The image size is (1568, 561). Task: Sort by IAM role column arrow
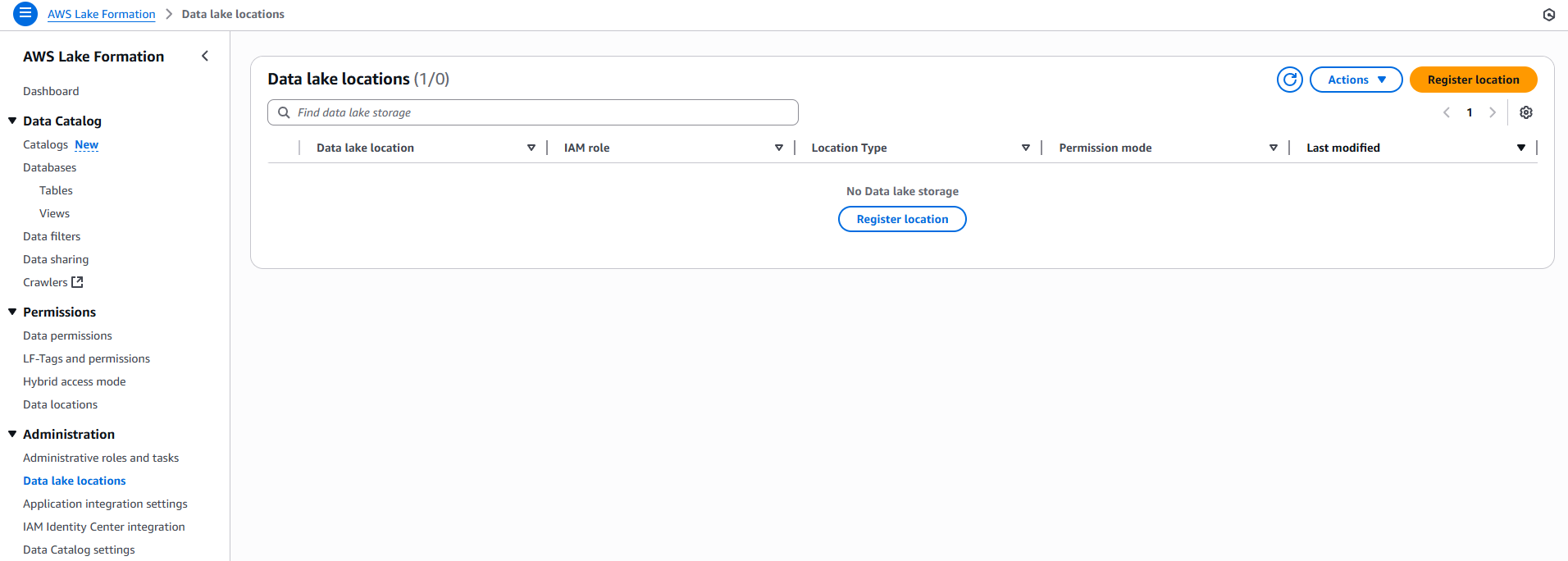pos(779,148)
